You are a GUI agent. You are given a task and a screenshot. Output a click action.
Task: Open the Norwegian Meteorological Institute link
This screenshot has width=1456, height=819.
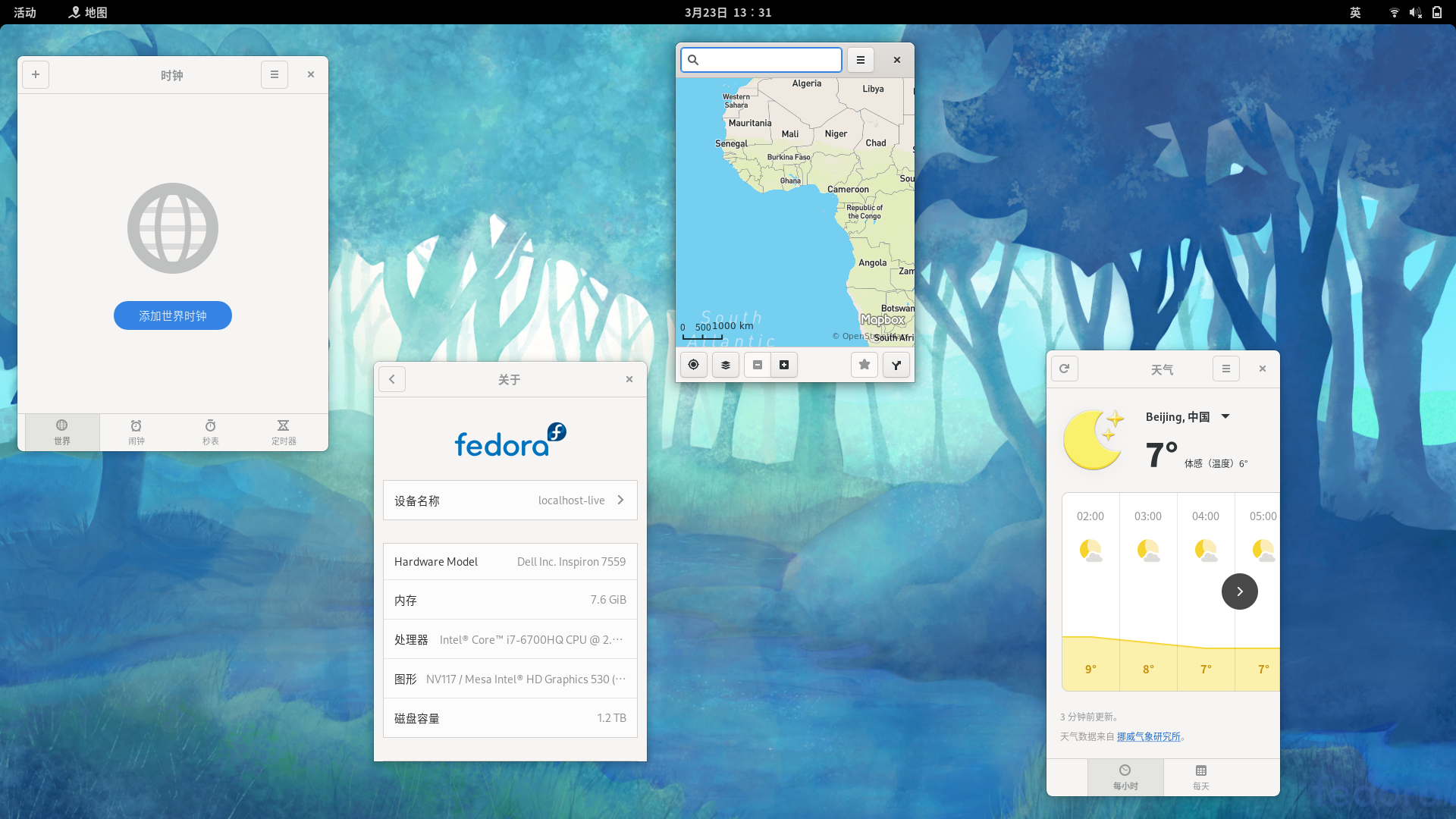(1148, 736)
